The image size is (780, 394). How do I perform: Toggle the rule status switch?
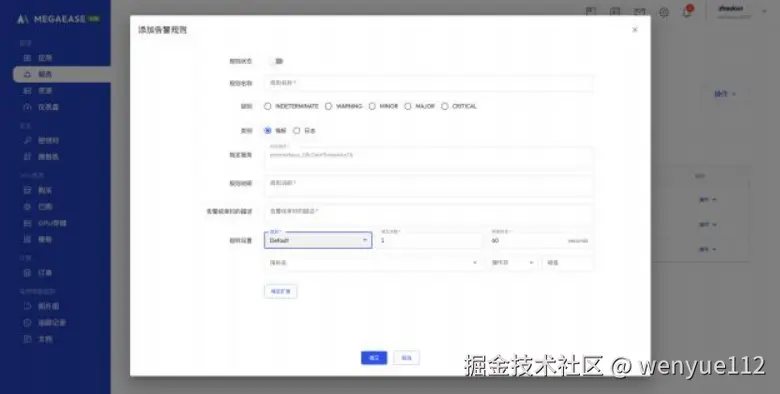coord(278,61)
